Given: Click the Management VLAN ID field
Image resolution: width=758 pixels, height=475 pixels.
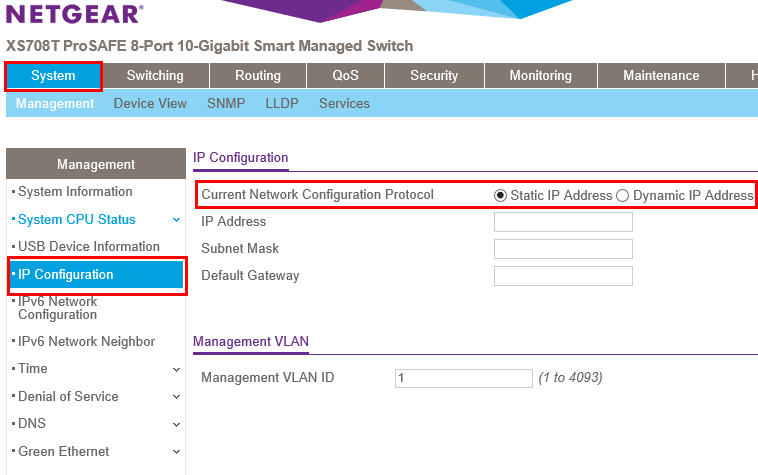Looking at the screenshot, I should coord(464,378).
